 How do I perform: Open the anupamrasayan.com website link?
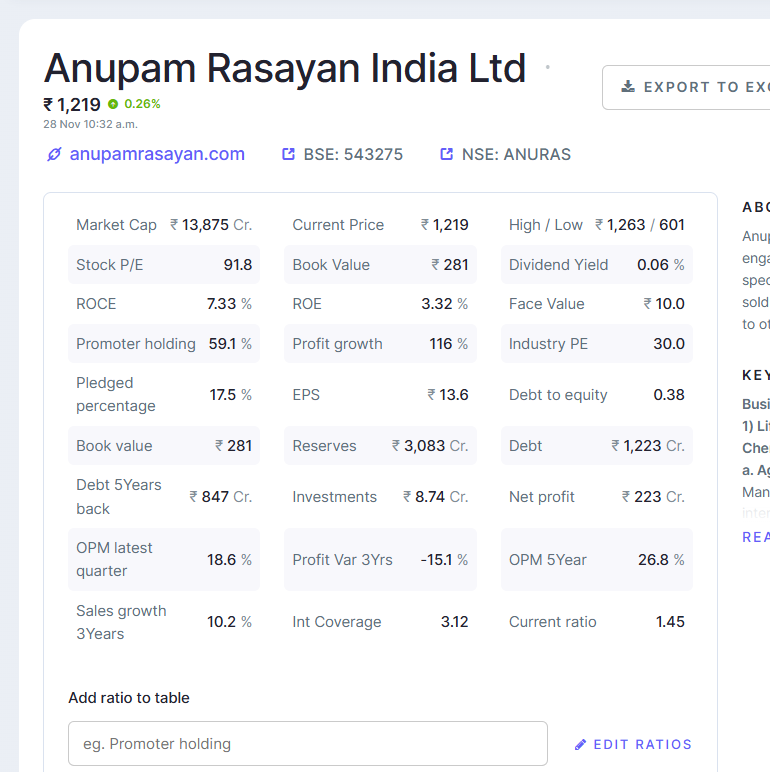tap(157, 154)
